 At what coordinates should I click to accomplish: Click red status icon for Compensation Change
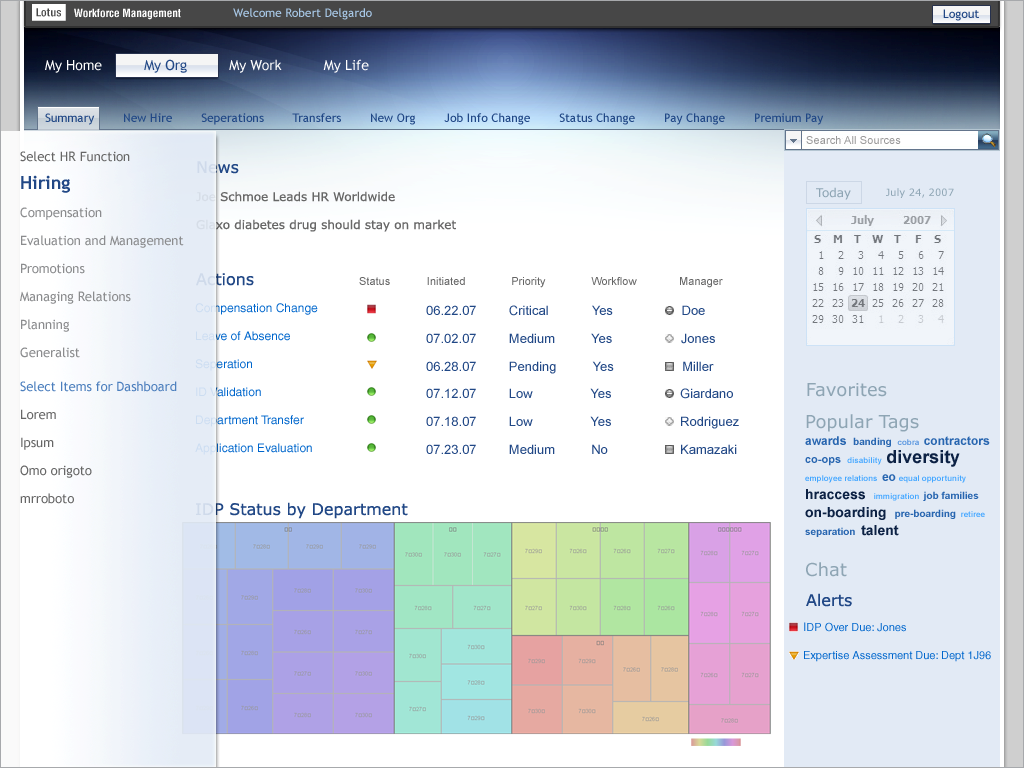pyautogui.click(x=372, y=309)
